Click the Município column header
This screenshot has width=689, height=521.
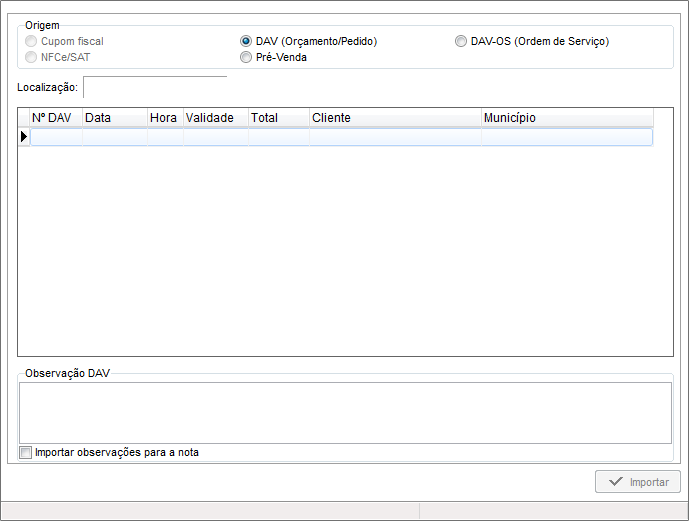coord(566,118)
